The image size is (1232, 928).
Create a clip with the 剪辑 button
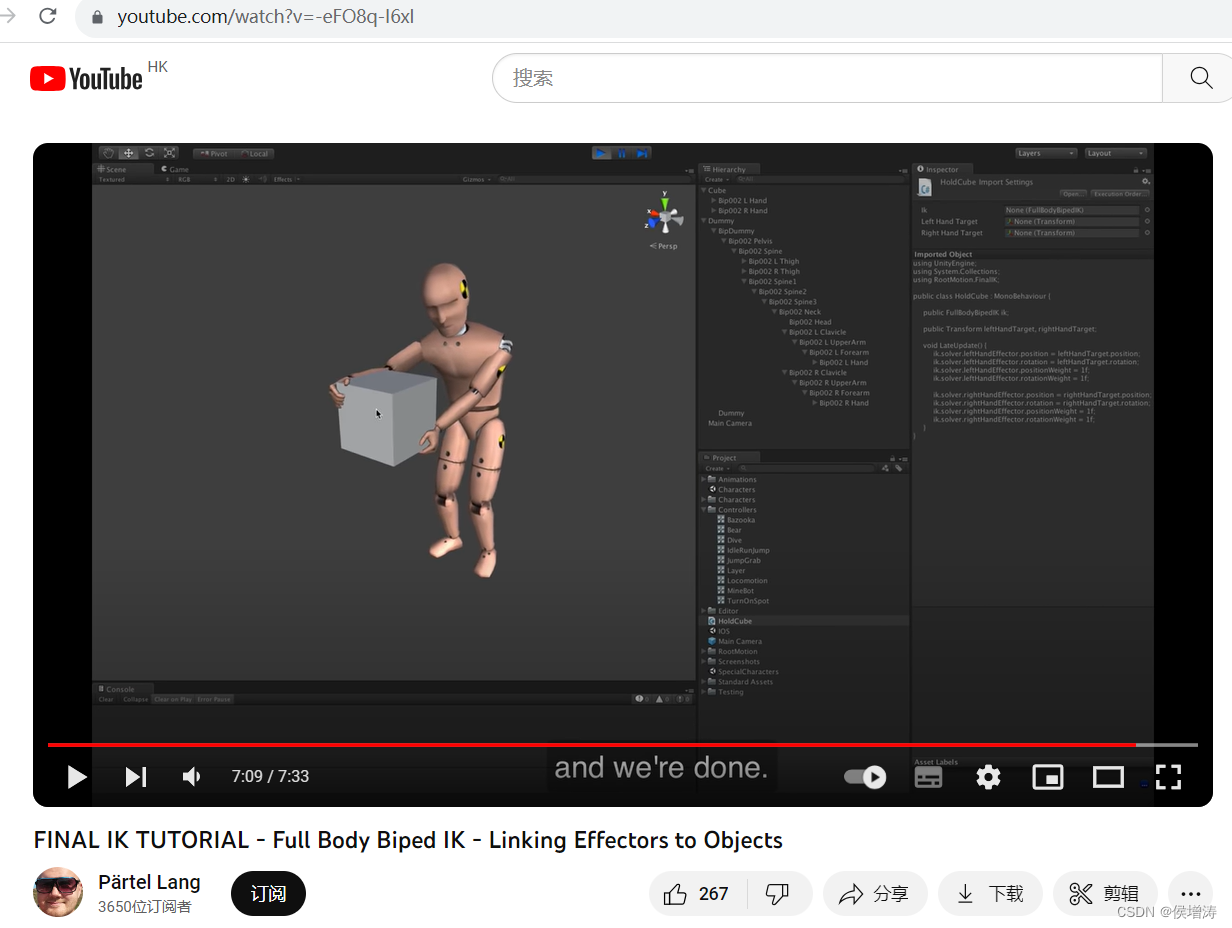pyautogui.click(x=1105, y=894)
